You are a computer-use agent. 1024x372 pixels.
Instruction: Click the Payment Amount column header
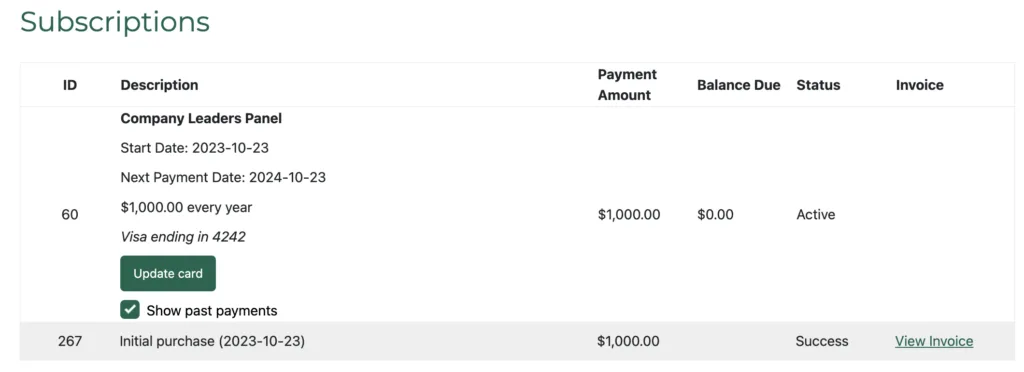627,85
